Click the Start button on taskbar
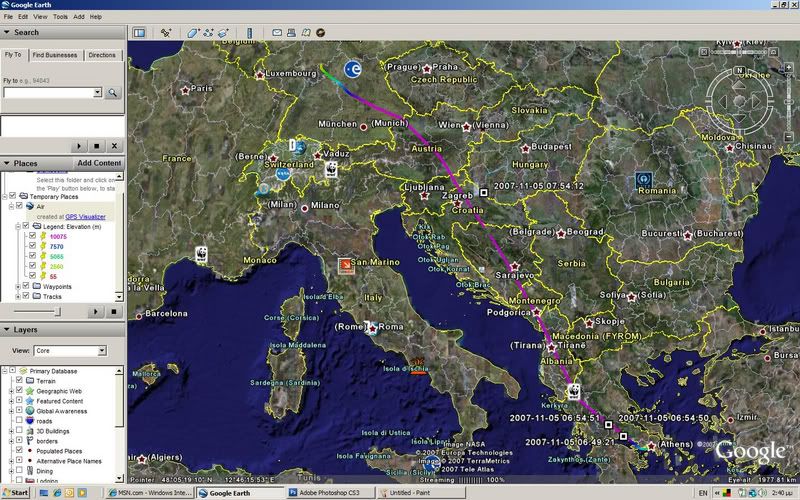This screenshot has width=800, height=500. click(15, 493)
